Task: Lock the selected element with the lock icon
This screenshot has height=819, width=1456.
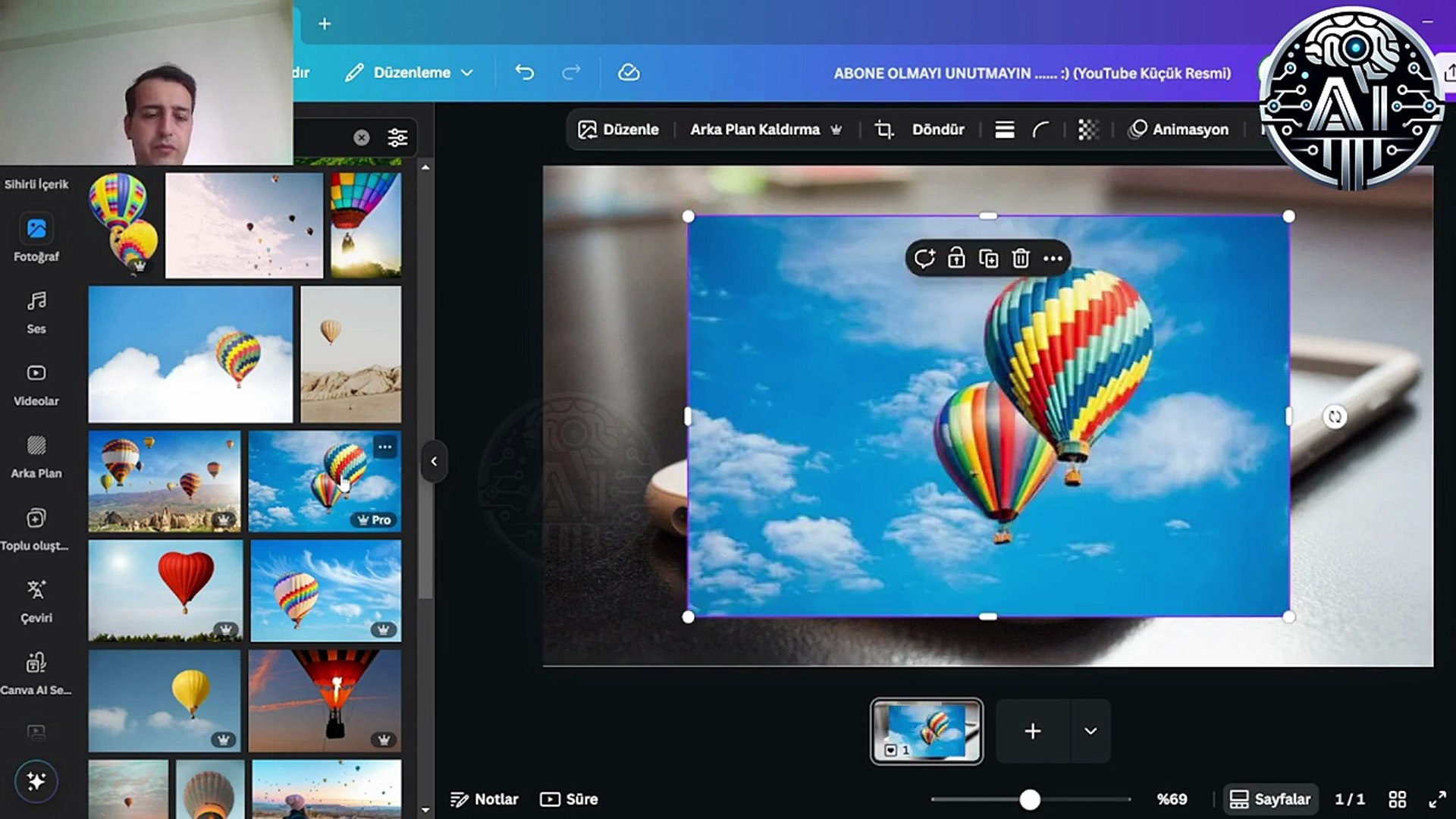Action: click(956, 259)
